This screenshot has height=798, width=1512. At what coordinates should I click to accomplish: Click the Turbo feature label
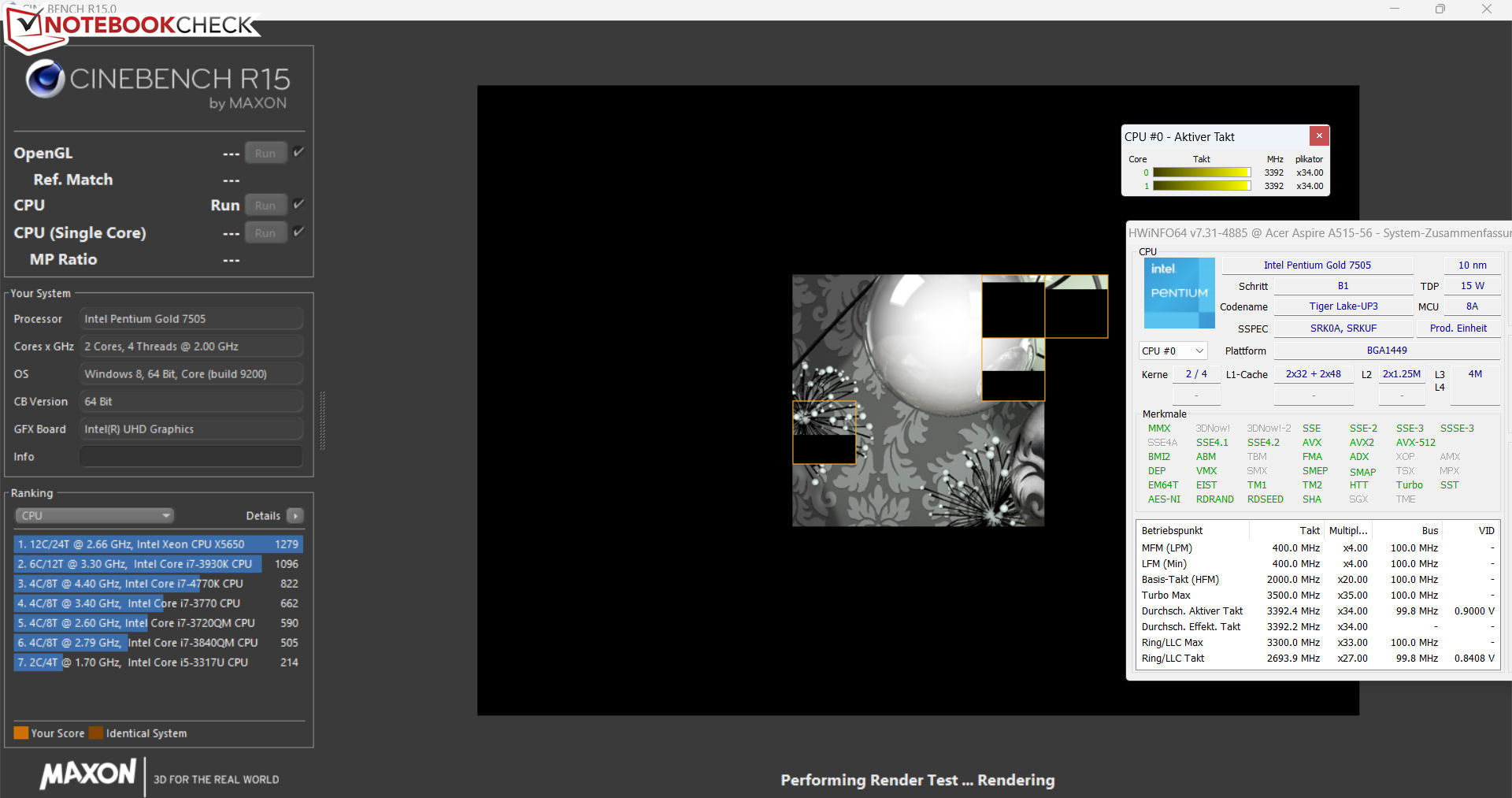pyautogui.click(x=1410, y=485)
